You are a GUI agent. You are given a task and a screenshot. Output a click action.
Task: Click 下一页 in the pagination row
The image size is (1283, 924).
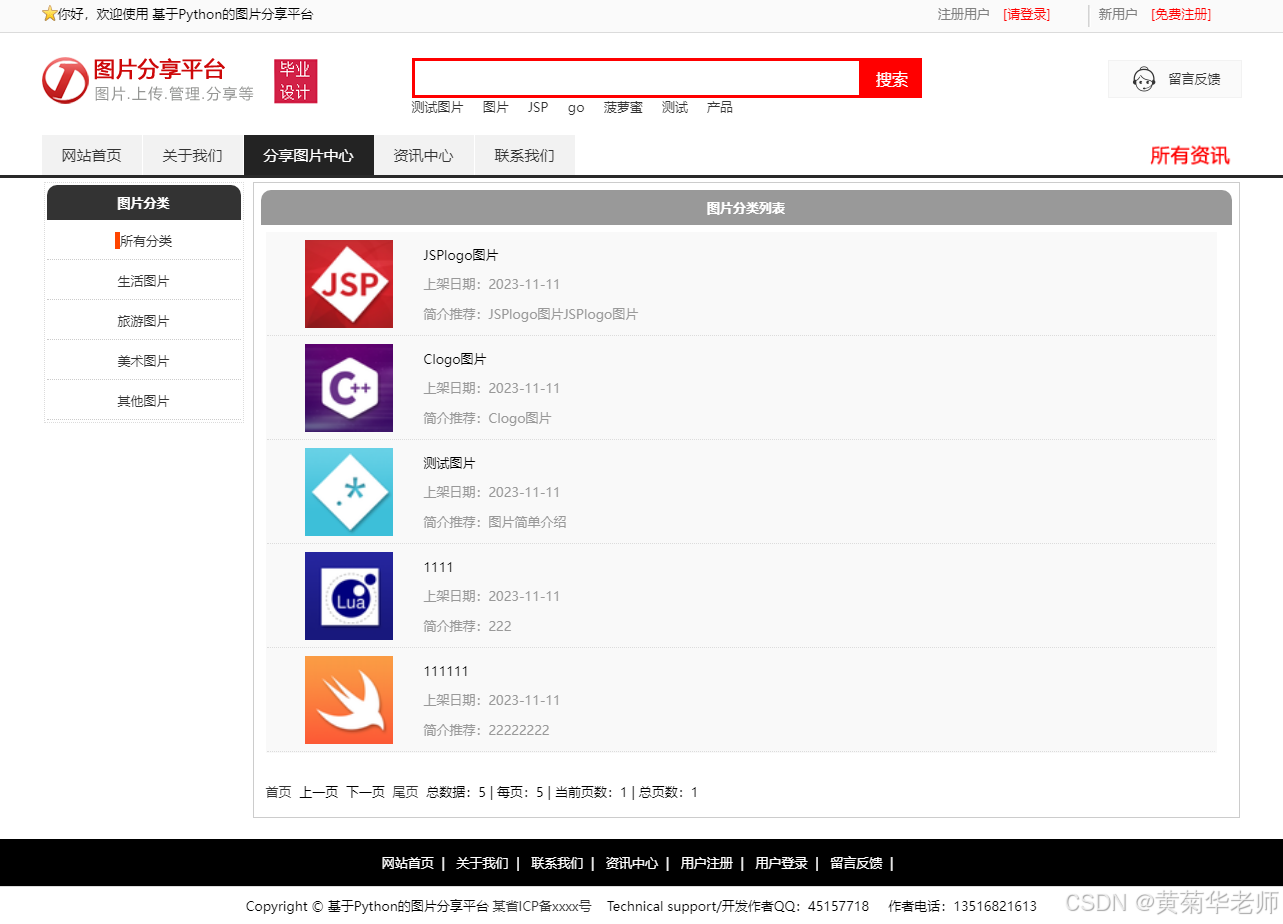364,791
